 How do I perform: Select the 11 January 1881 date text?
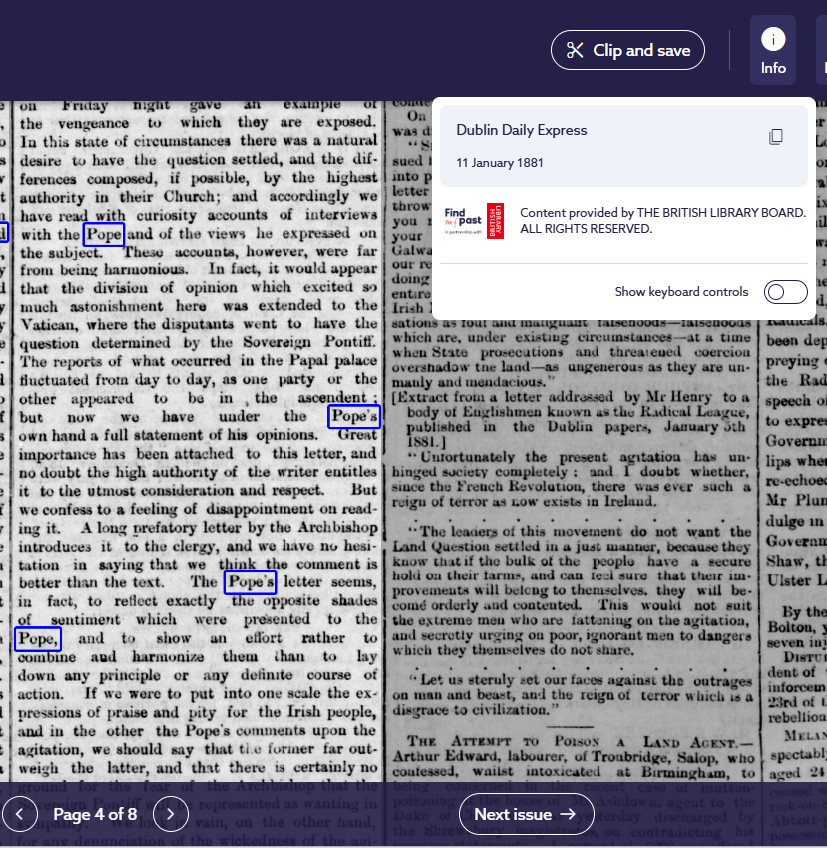coord(500,163)
